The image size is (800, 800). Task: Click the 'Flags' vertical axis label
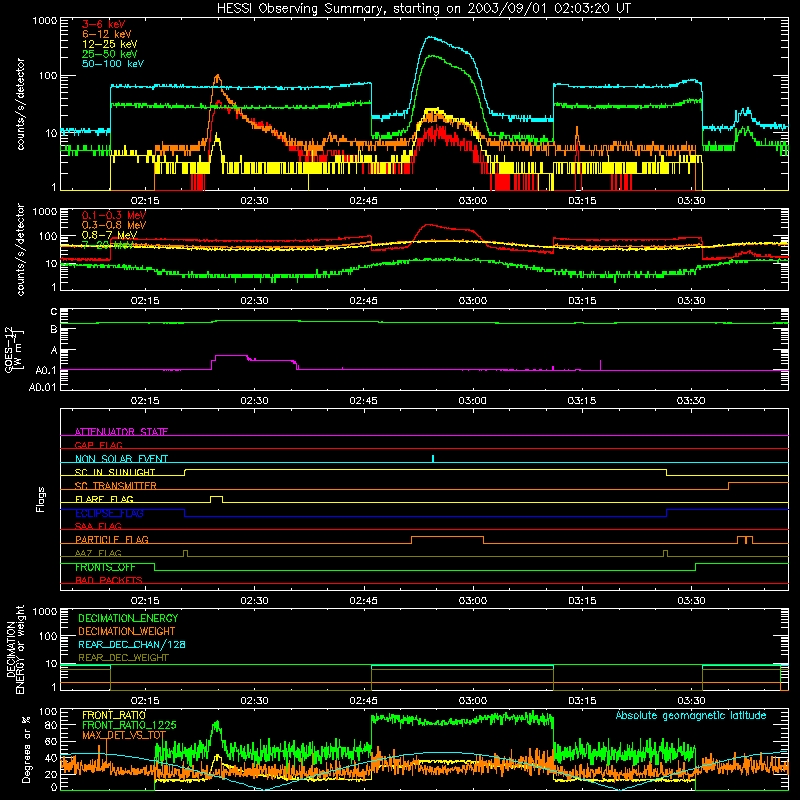[40, 499]
